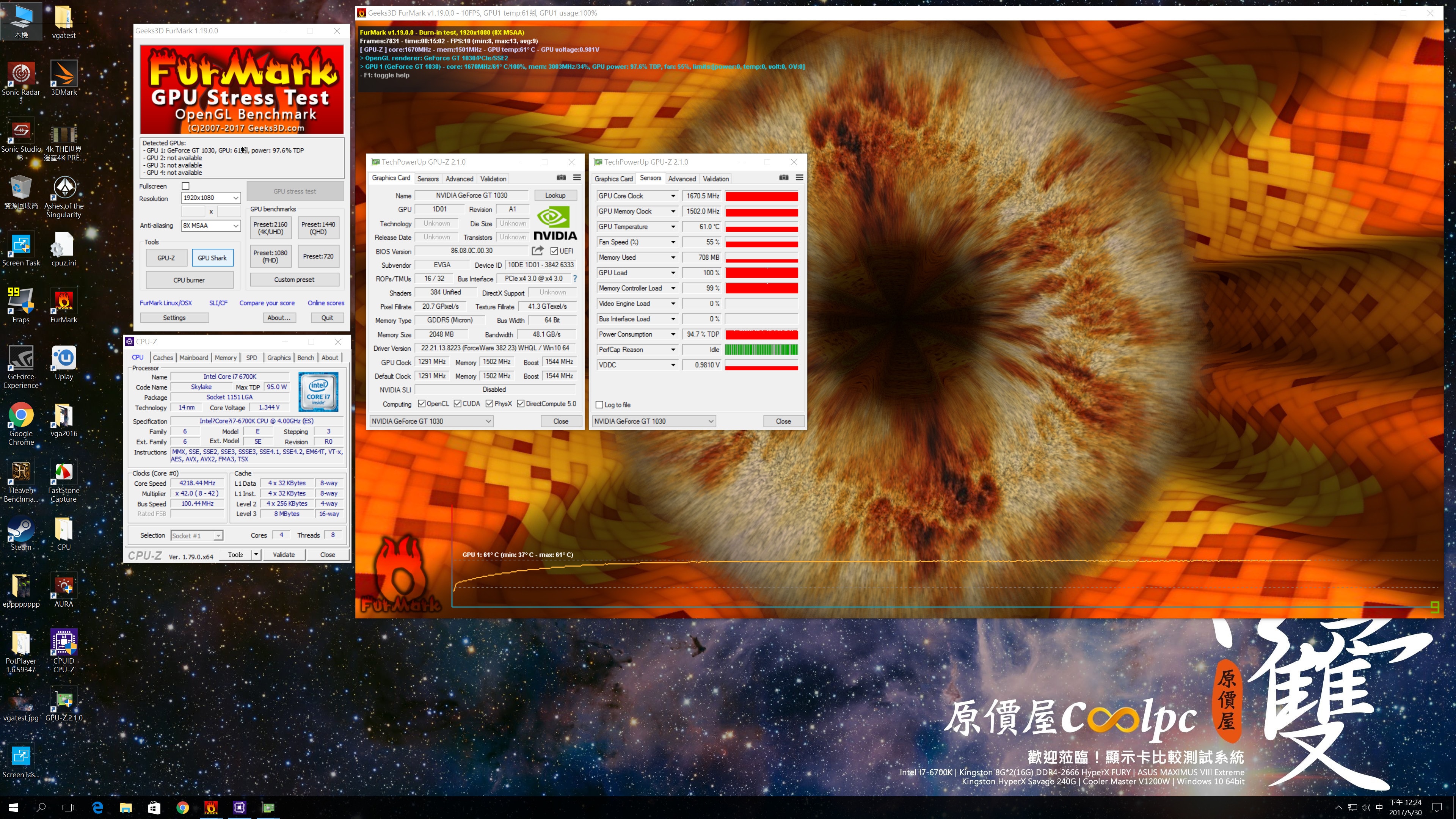Switch to CPU-Z SPD tab
The height and width of the screenshot is (819, 1456).
pyautogui.click(x=251, y=357)
